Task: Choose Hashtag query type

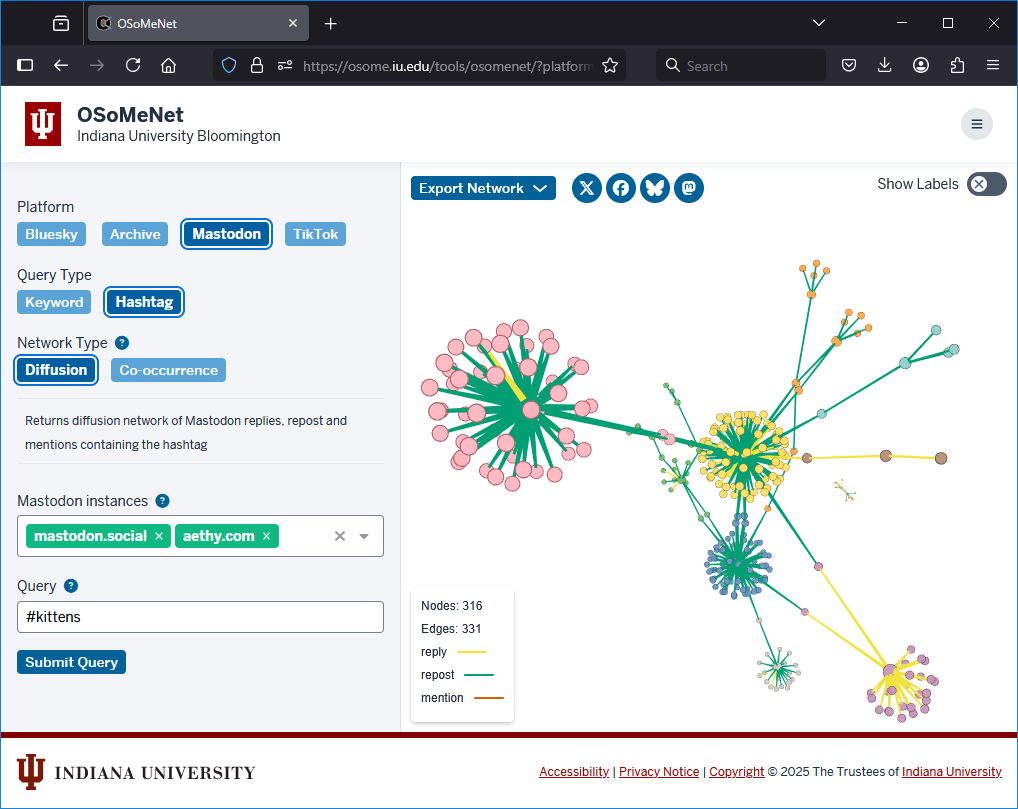Action: coord(144,302)
